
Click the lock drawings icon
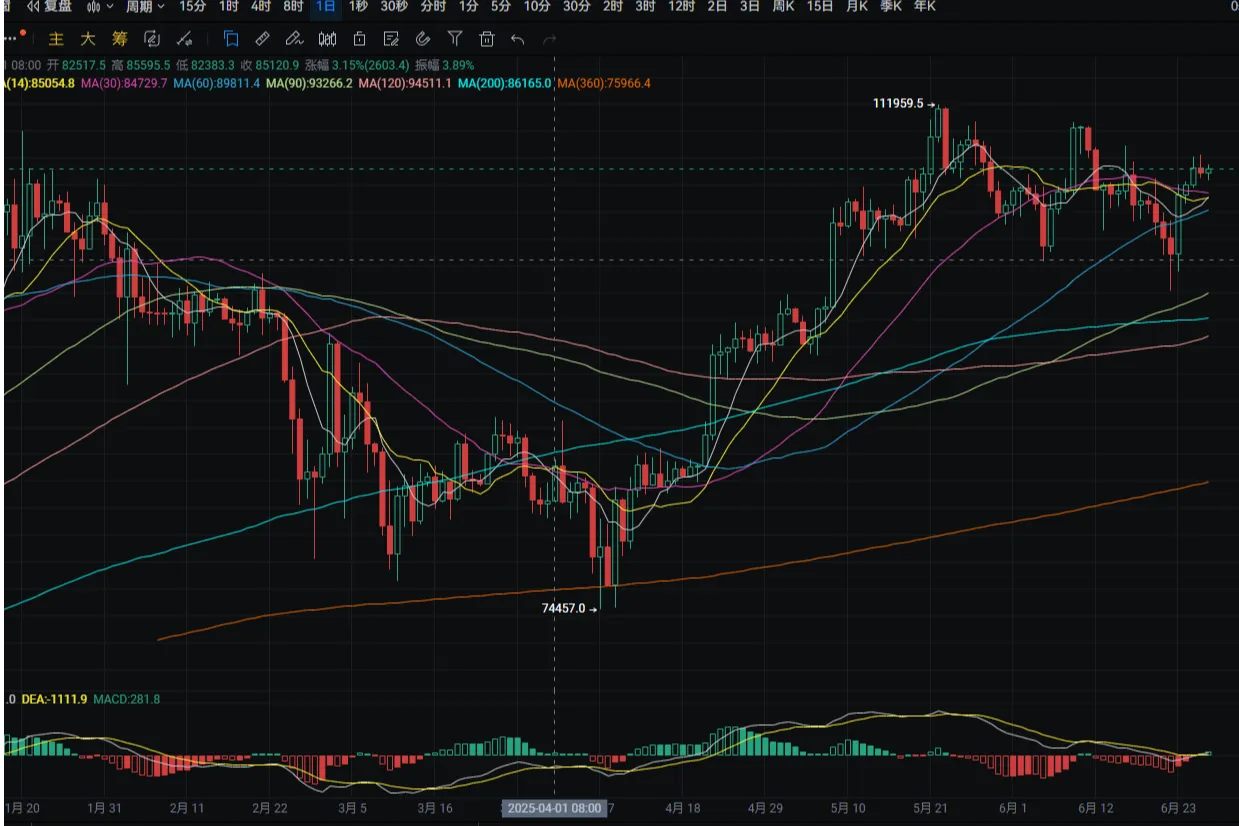(359, 39)
